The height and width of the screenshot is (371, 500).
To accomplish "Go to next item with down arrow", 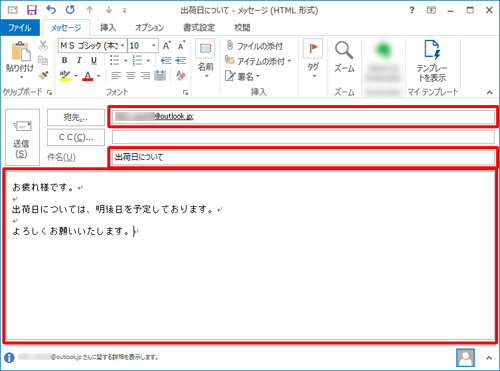I will point(109,10).
